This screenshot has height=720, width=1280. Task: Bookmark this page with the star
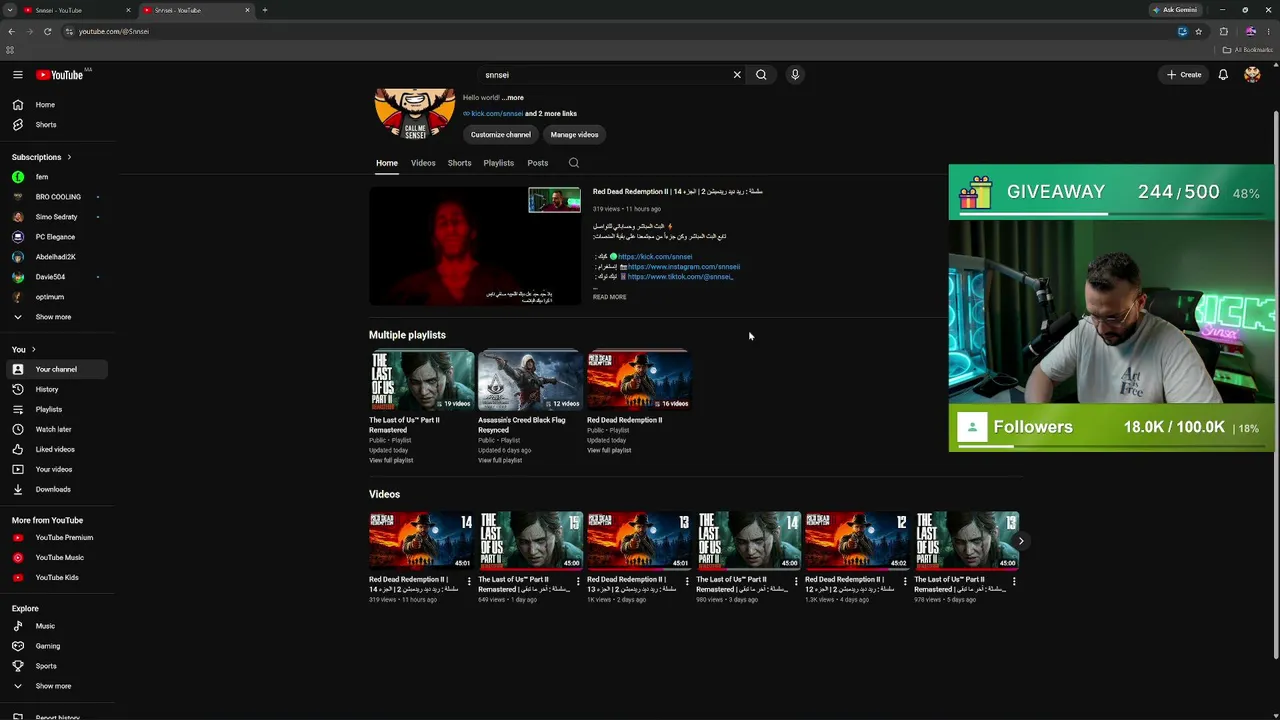1198,31
